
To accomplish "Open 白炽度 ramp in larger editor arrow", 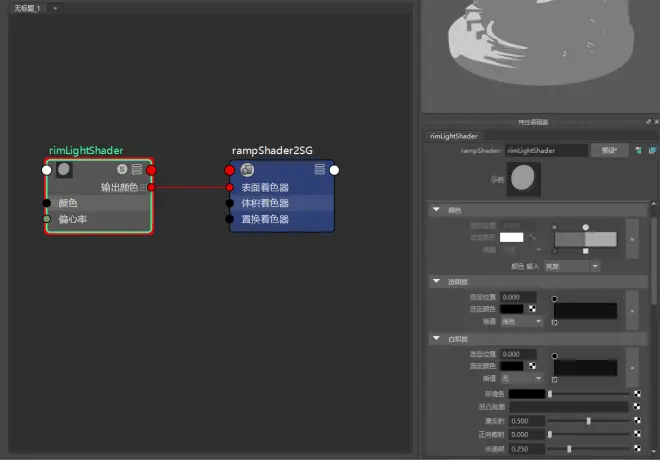I will (632, 368).
